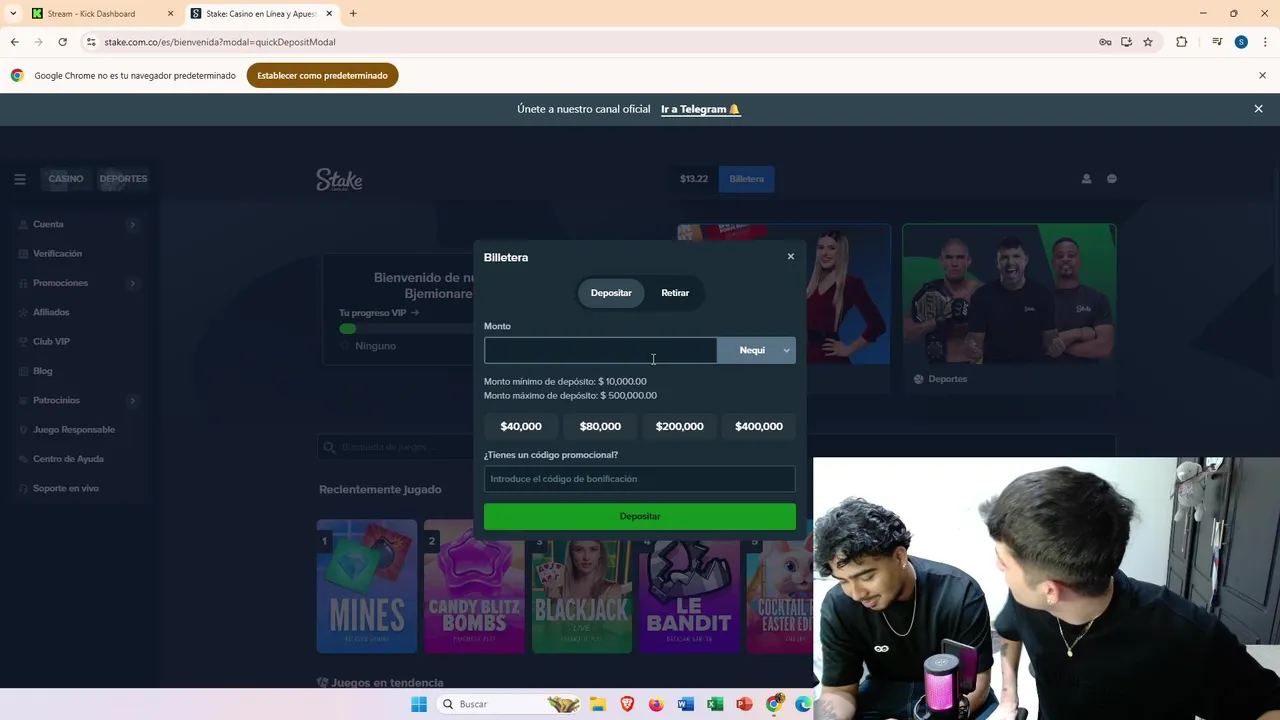The image size is (1280, 720).
Task: Open Afiliados in the sidebar
Action: 51,312
